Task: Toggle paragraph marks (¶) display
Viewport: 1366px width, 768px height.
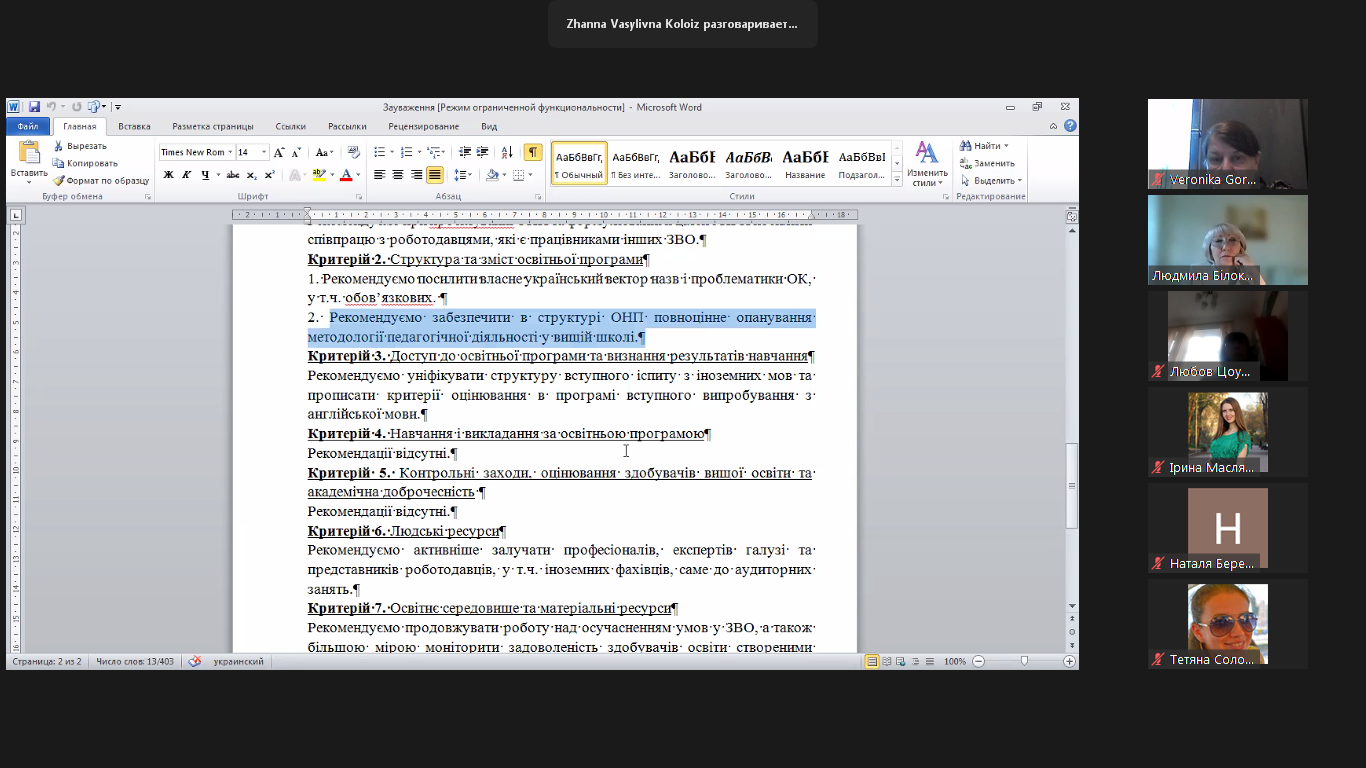Action: pos(533,152)
